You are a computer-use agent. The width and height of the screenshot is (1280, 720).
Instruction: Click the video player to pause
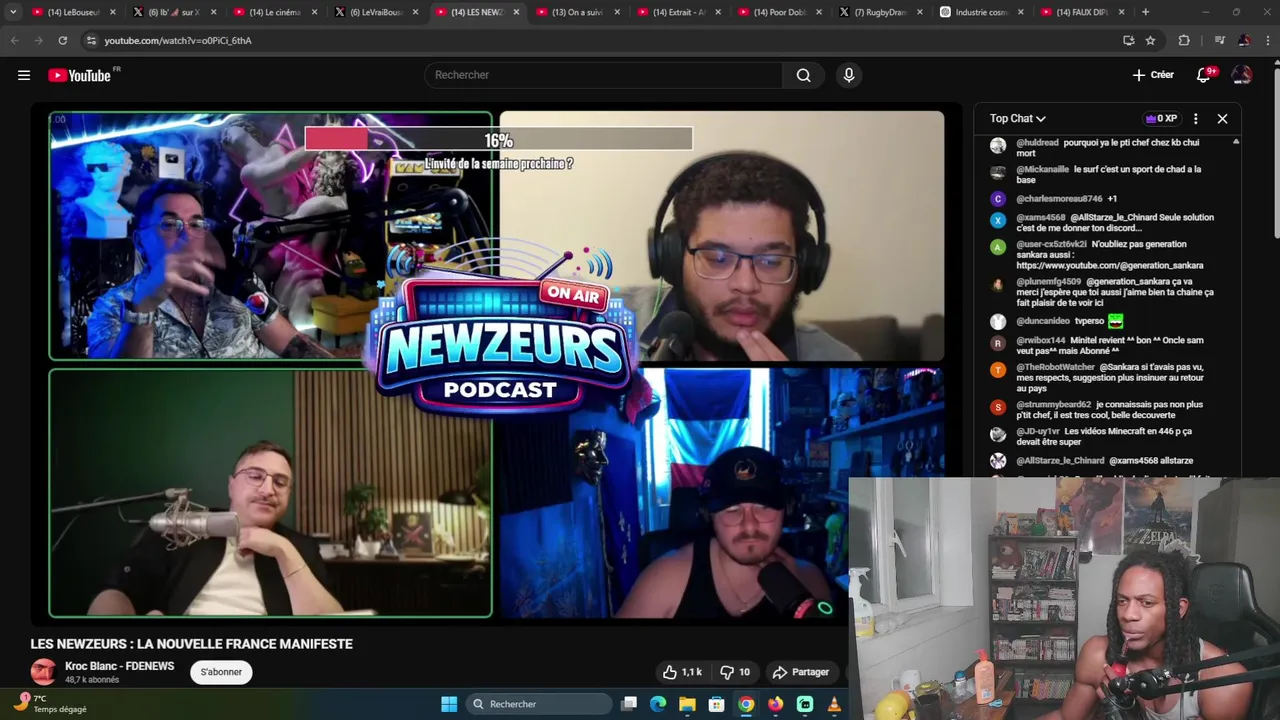coord(497,365)
